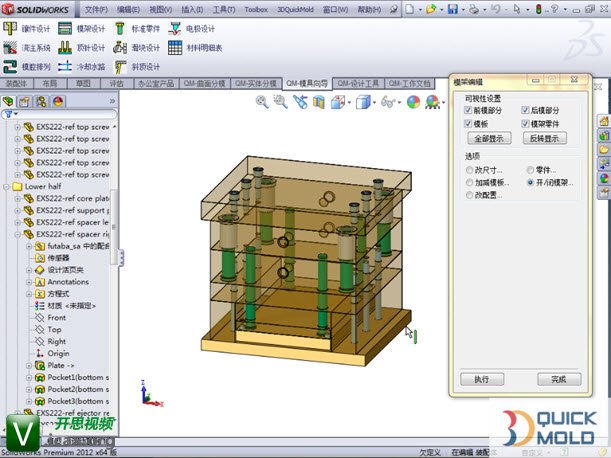
Task: Open the display style dropdown arrow
Action: (x=374, y=103)
